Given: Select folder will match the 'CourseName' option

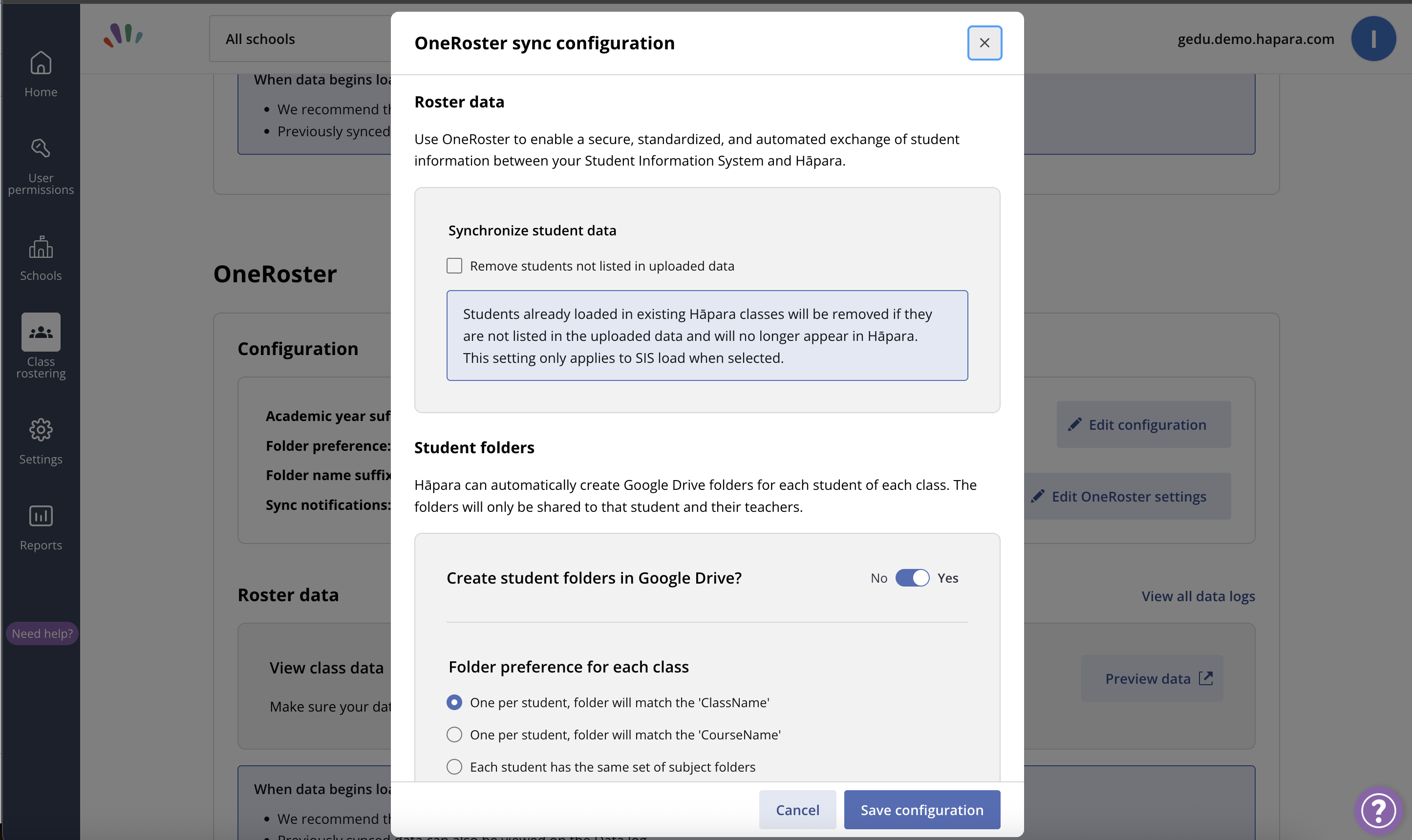Looking at the screenshot, I should coord(454,735).
